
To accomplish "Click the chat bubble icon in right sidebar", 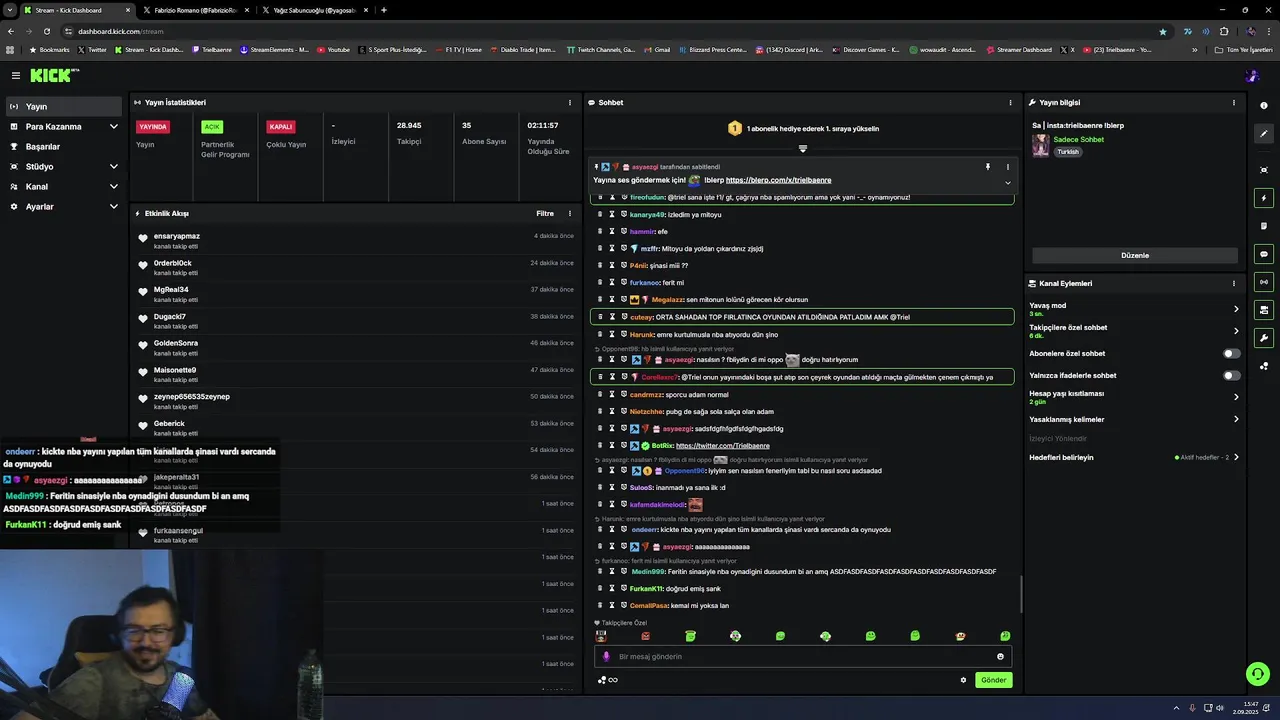I will point(1264,254).
